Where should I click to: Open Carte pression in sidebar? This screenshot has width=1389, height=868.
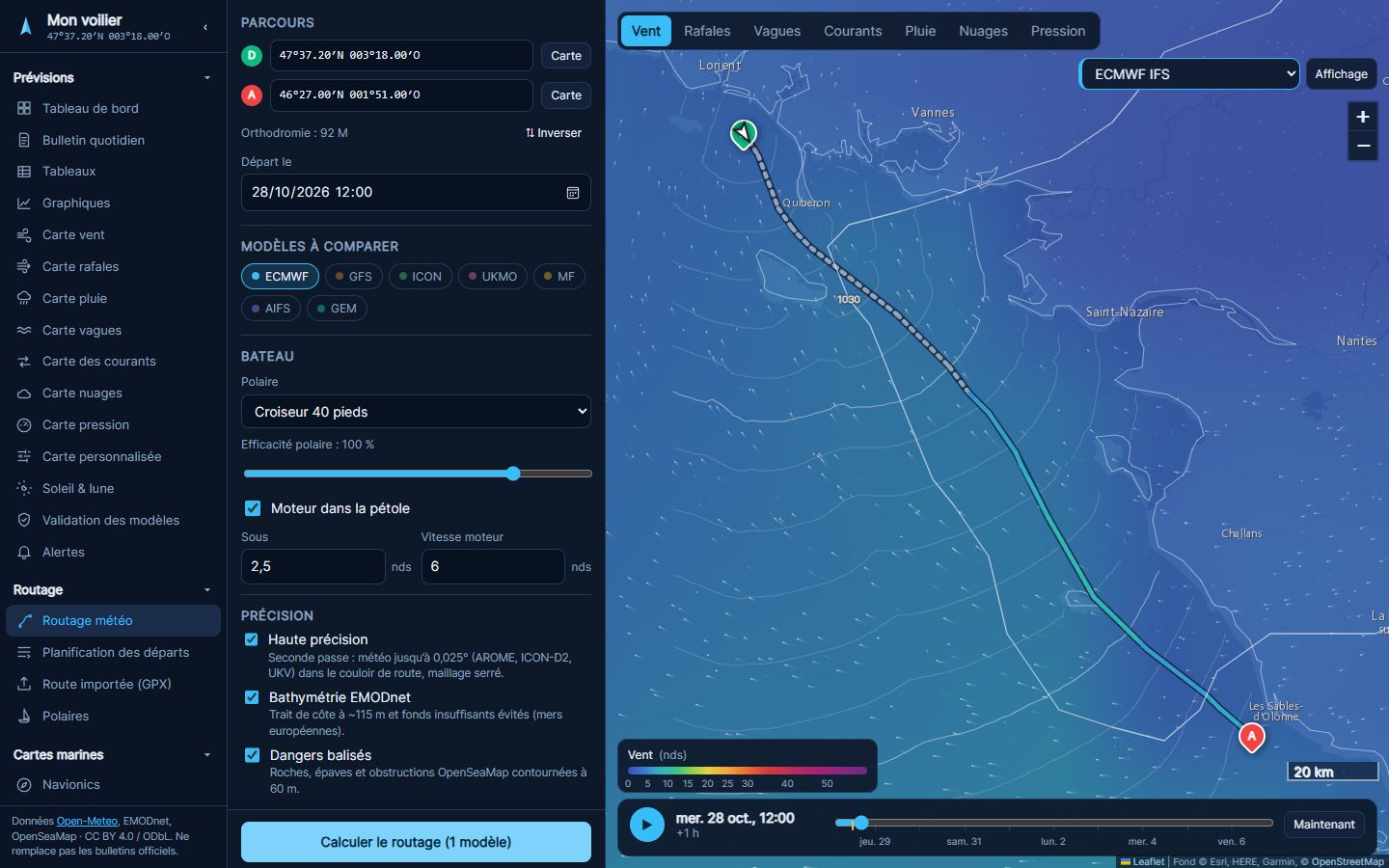click(113, 424)
